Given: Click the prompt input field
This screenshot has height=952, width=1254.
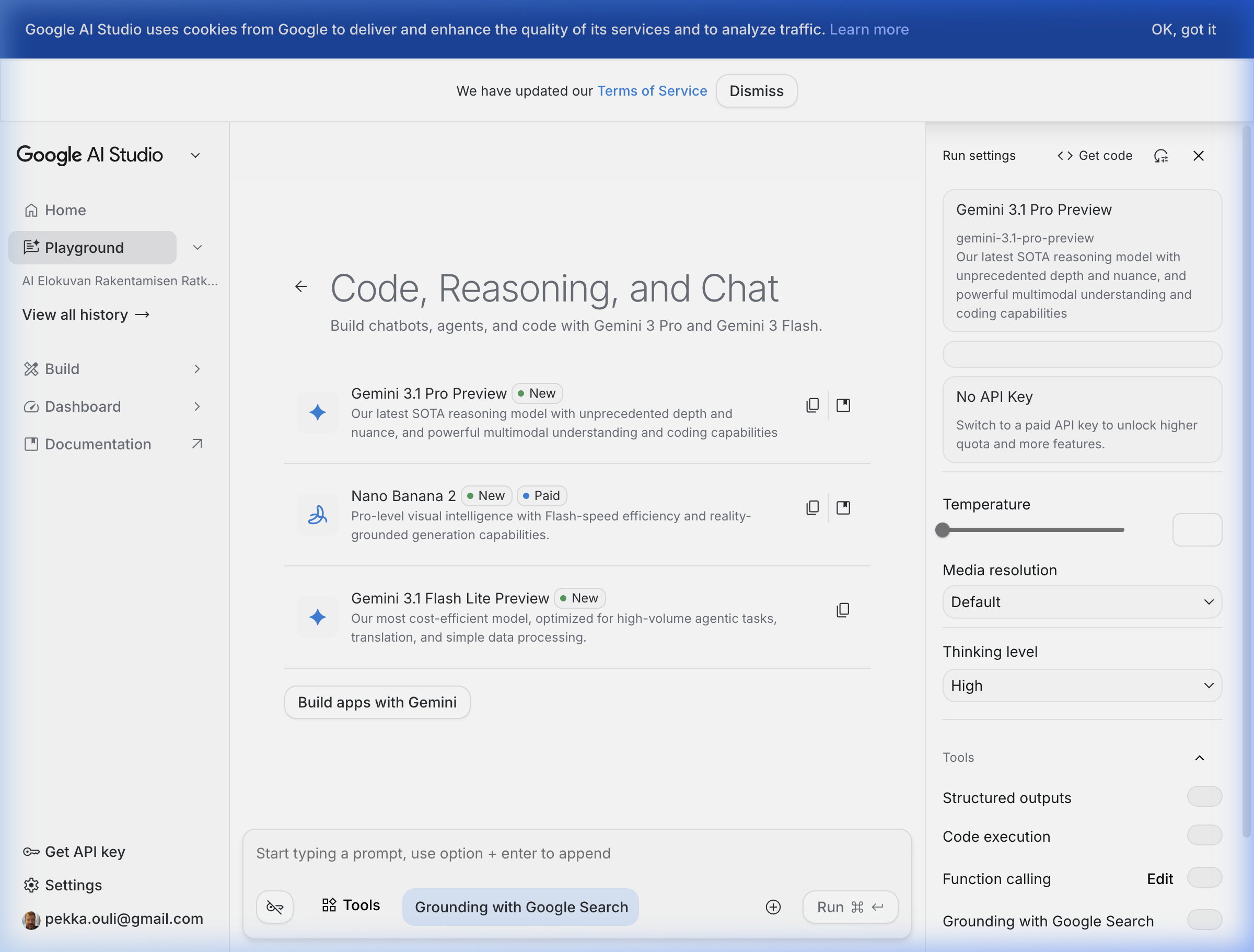Looking at the screenshot, I should coord(567,853).
